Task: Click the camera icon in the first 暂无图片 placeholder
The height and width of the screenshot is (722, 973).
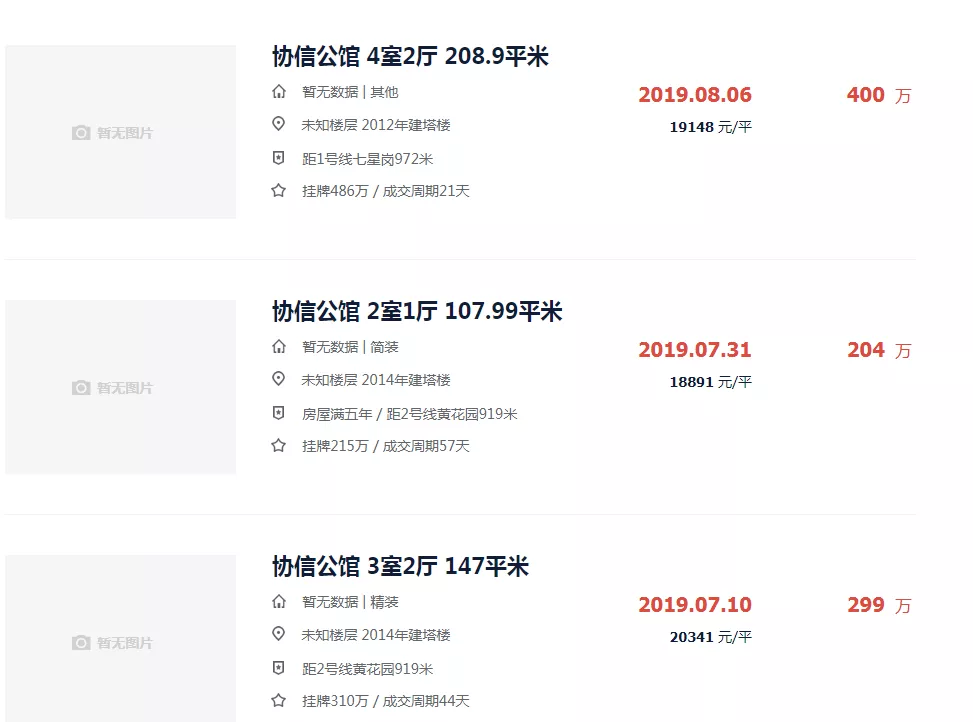Action: point(80,131)
